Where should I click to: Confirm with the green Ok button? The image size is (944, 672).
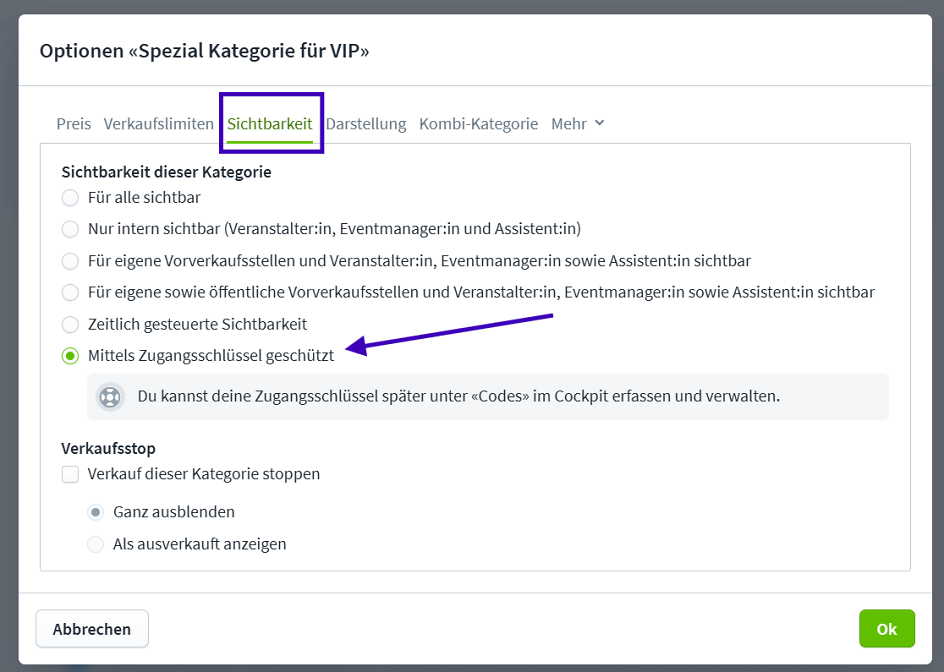886,629
